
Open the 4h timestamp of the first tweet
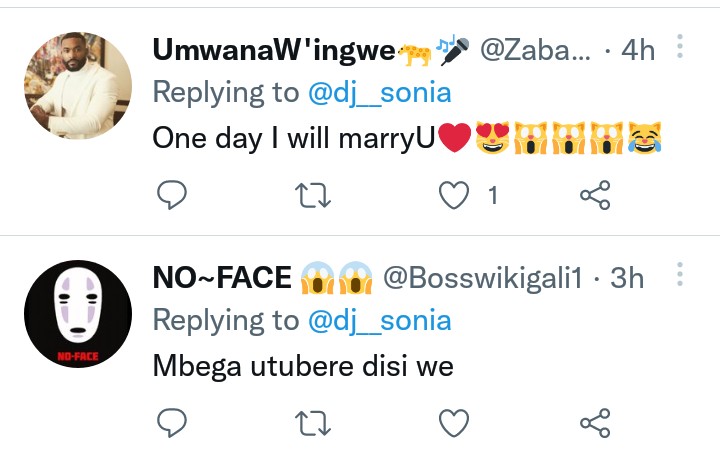pyautogui.click(x=638, y=50)
